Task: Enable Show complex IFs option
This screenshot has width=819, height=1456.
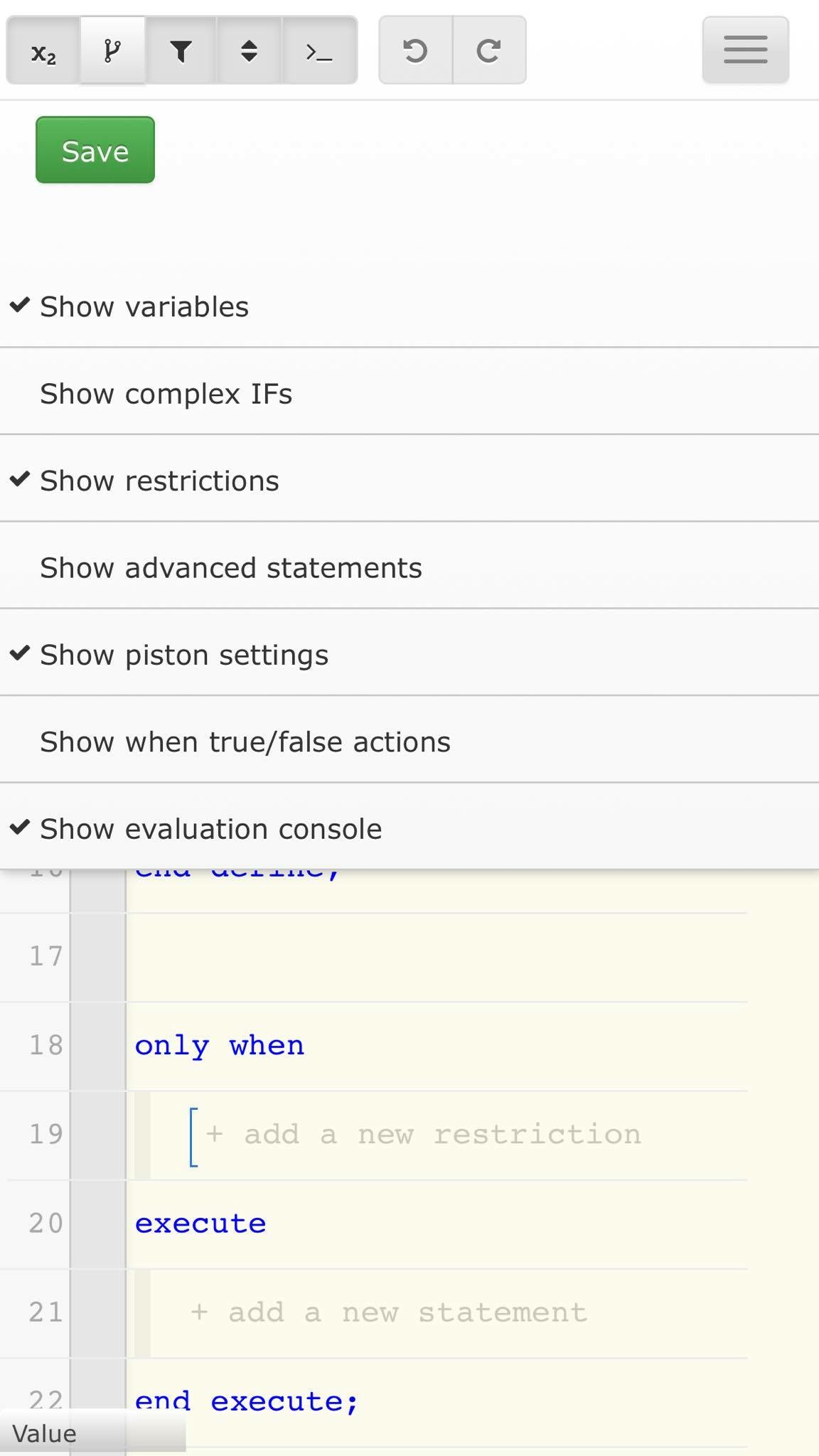Action: coord(409,393)
